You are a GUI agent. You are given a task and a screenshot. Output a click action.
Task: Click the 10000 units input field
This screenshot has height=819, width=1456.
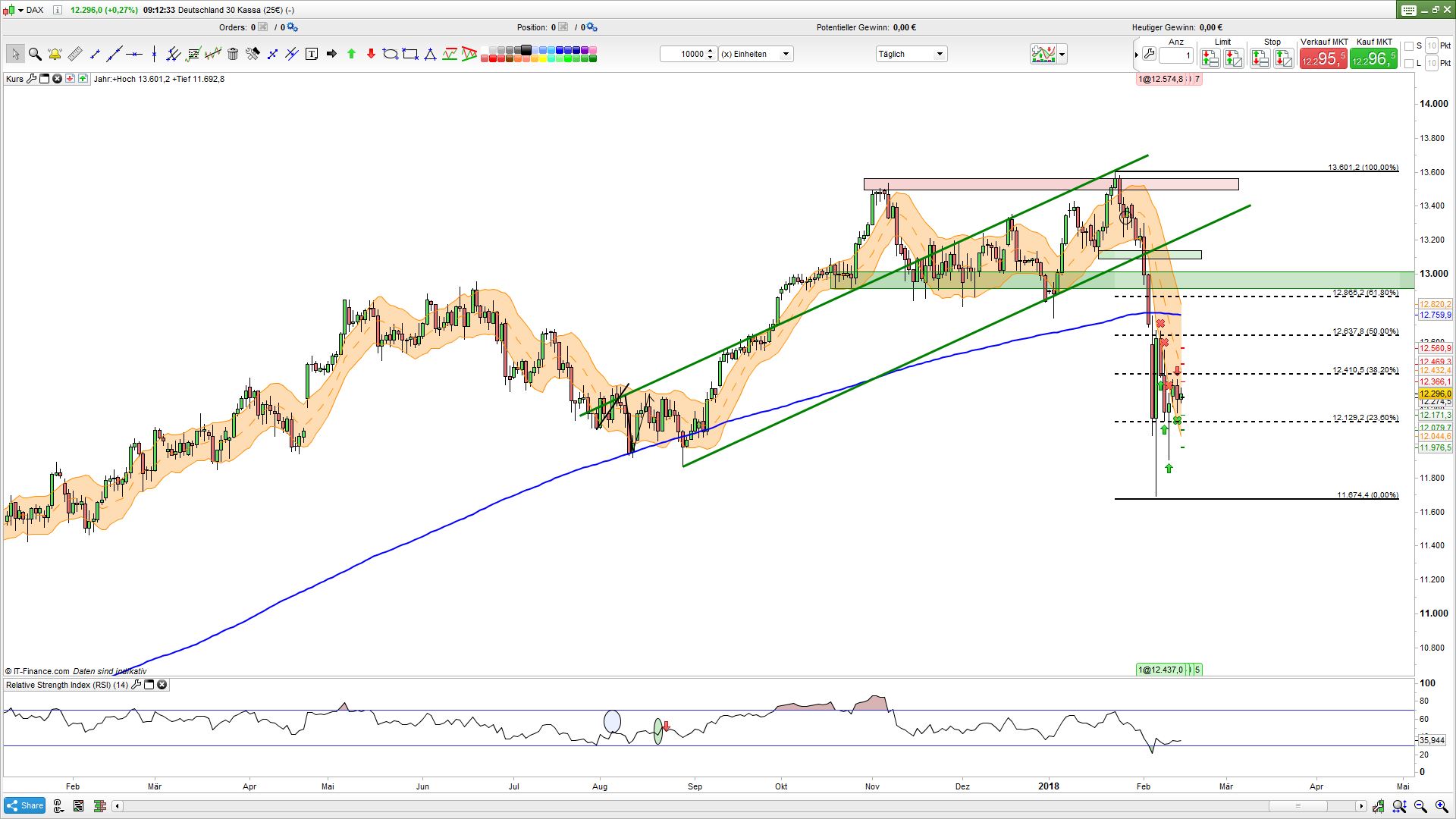tap(684, 54)
